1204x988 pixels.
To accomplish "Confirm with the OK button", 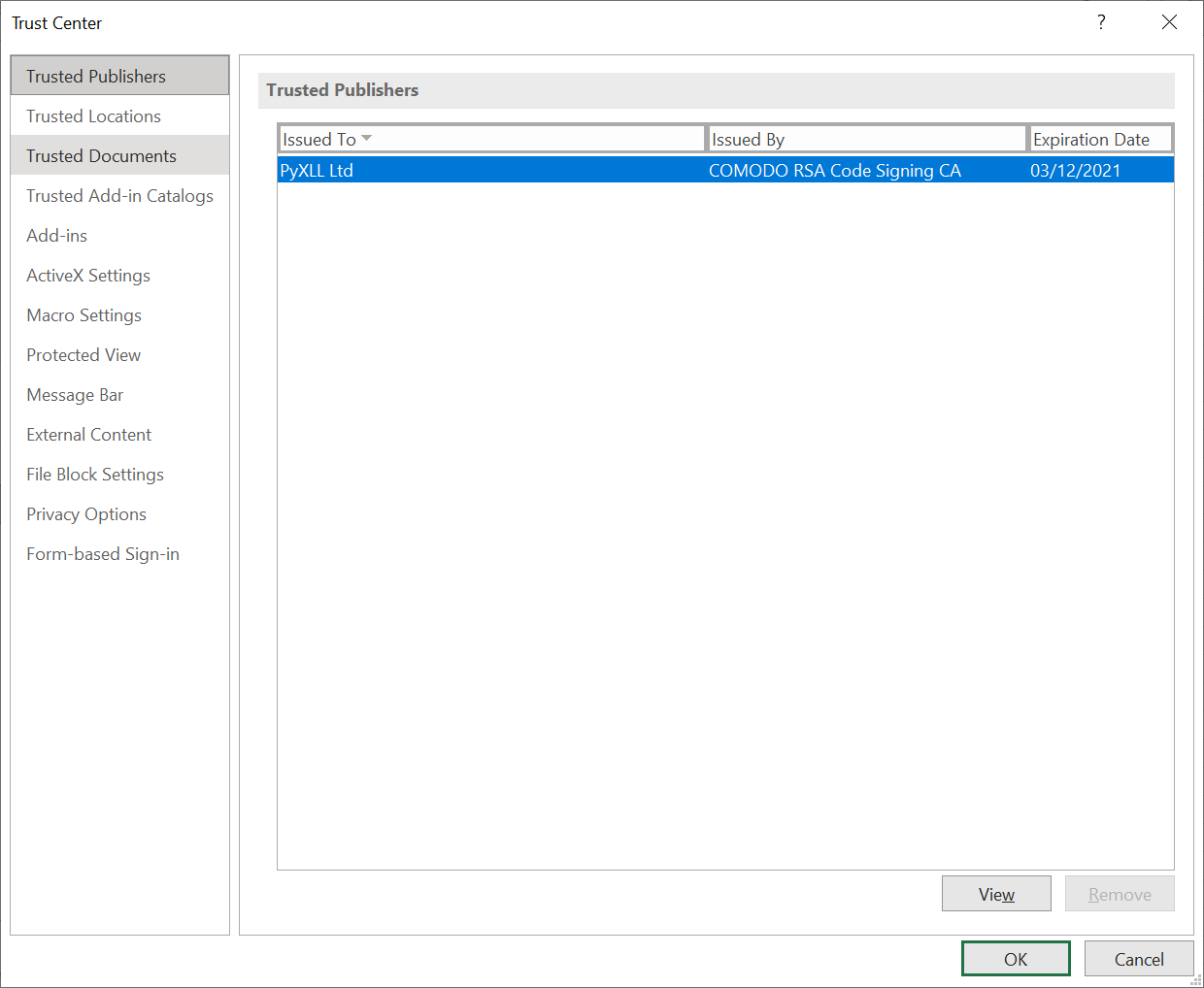I will 1016,959.
